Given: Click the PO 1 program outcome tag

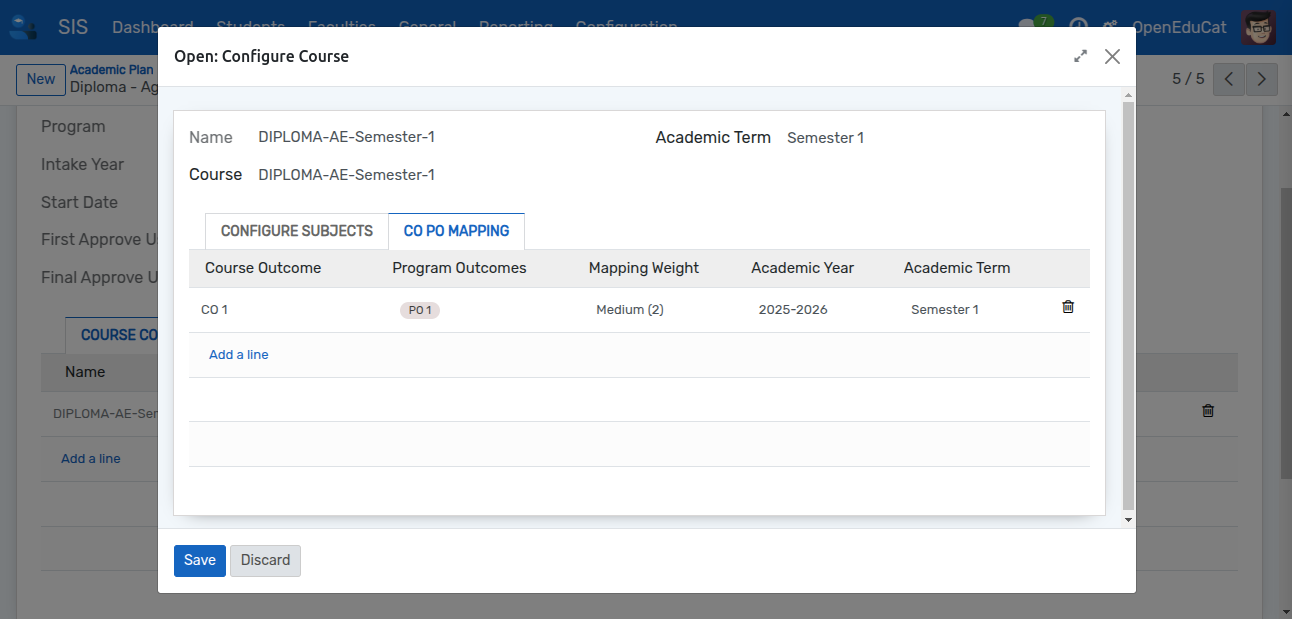Looking at the screenshot, I should tap(420, 310).
